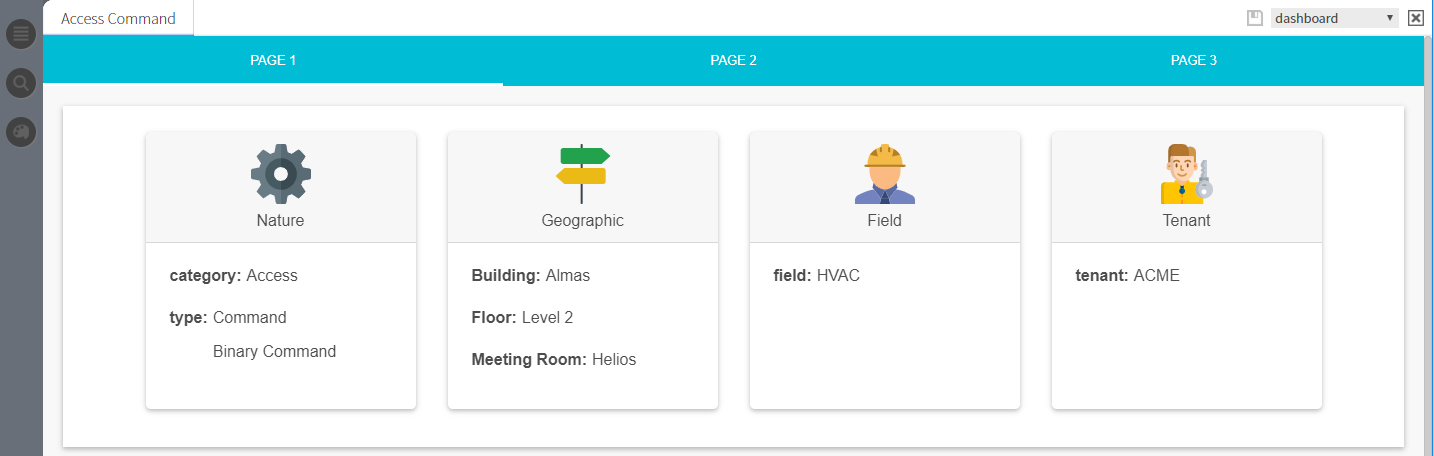Switch to the PAGE 1 tab
This screenshot has width=1434, height=456.
point(273,60)
